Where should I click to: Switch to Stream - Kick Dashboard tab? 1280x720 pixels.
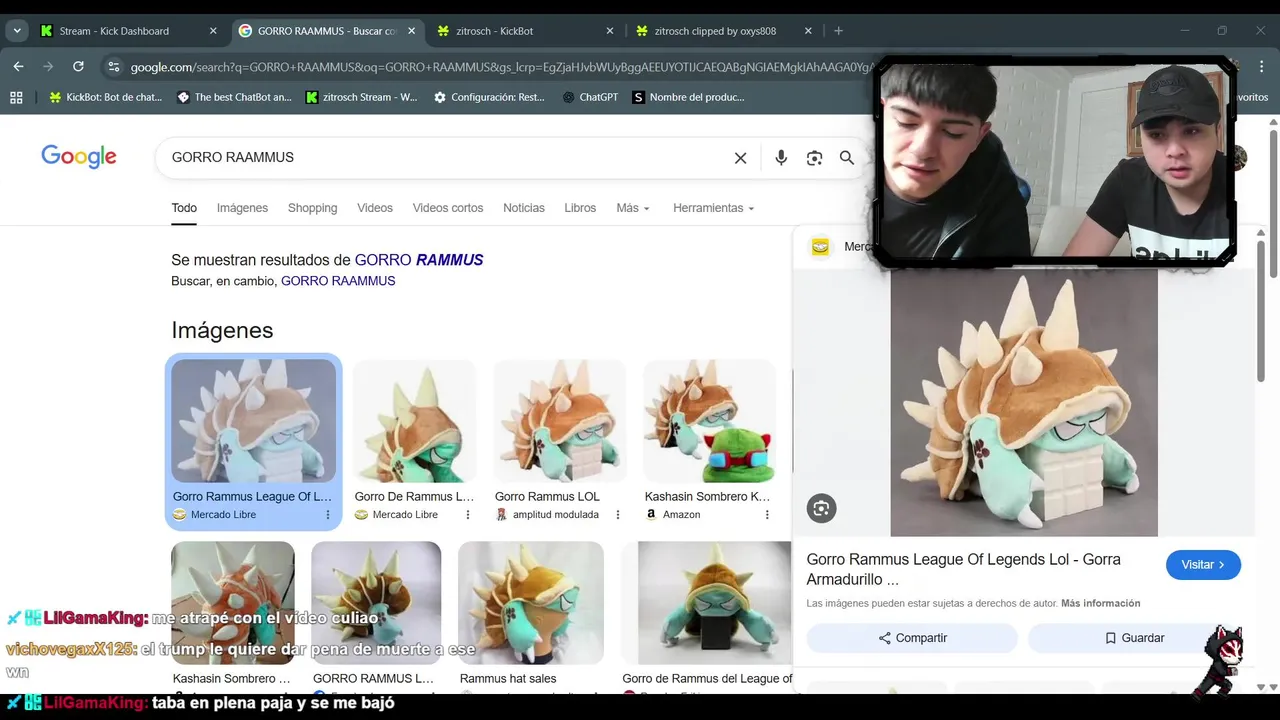click(x=129, y=31)
